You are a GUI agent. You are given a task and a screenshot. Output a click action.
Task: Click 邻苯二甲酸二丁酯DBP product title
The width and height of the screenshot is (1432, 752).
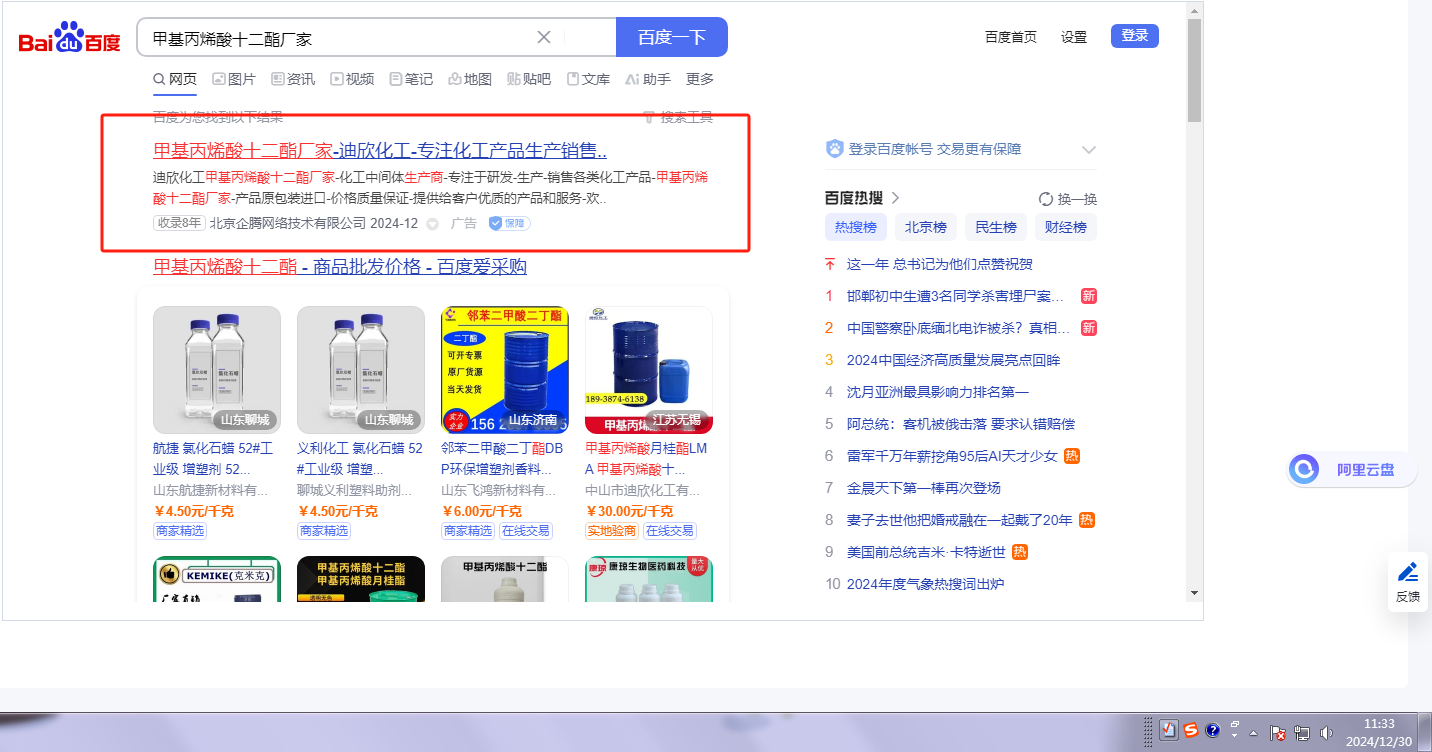(x=505, y=459)
